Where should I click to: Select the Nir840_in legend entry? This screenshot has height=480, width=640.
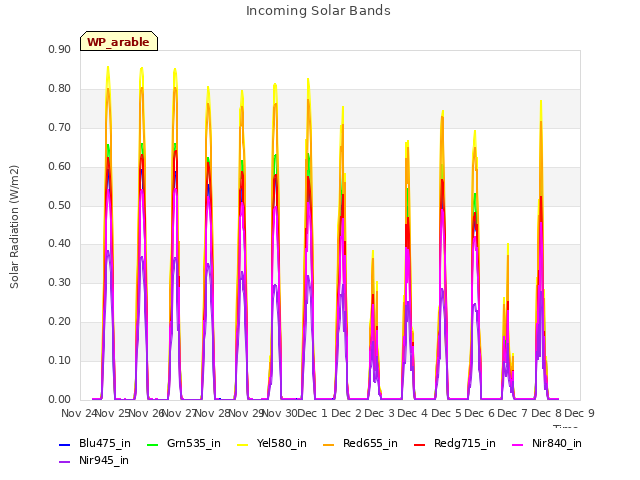pos(557,443)
